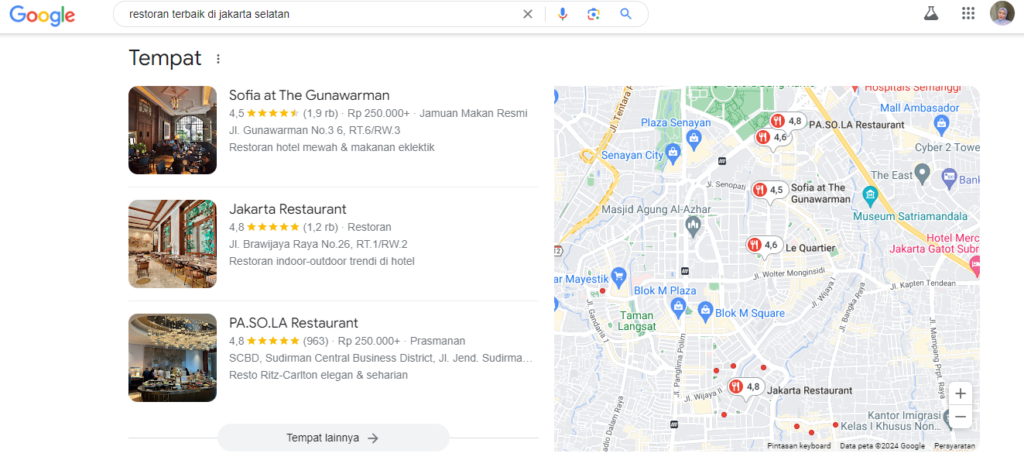Click the 4,6 pin below PA.SO.LA pin
This screenshot has height=474, width=1024.
773,138
